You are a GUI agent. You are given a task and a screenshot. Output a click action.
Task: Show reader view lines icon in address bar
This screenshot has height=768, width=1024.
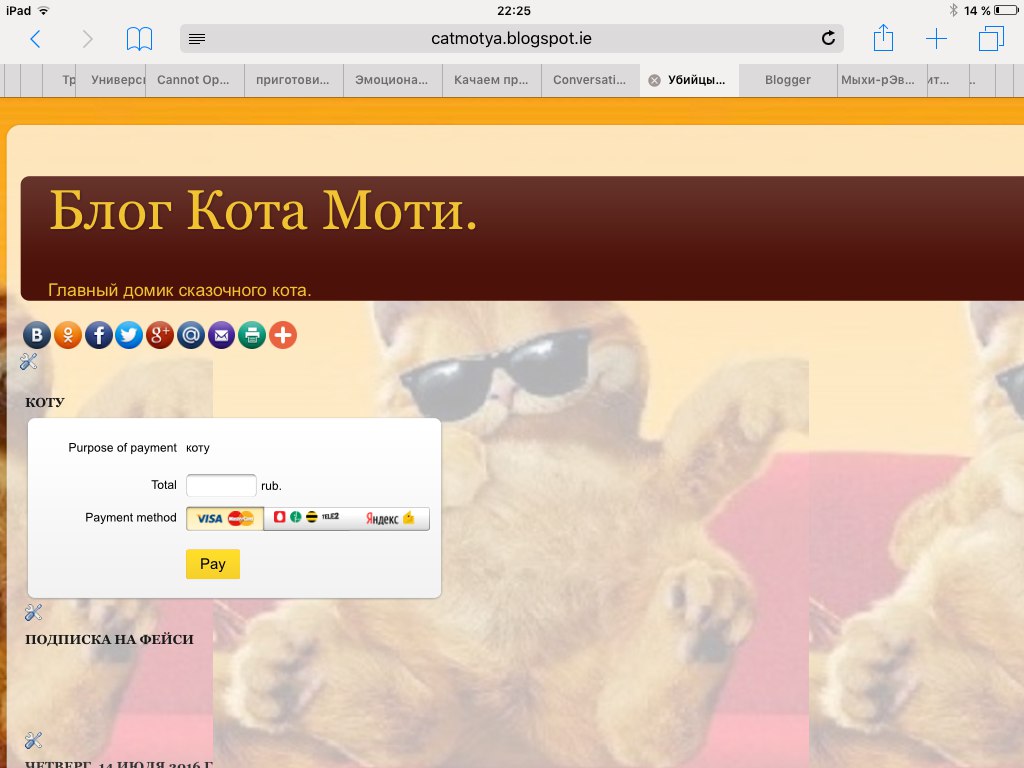pyautogui.click(x=197, y=39)
